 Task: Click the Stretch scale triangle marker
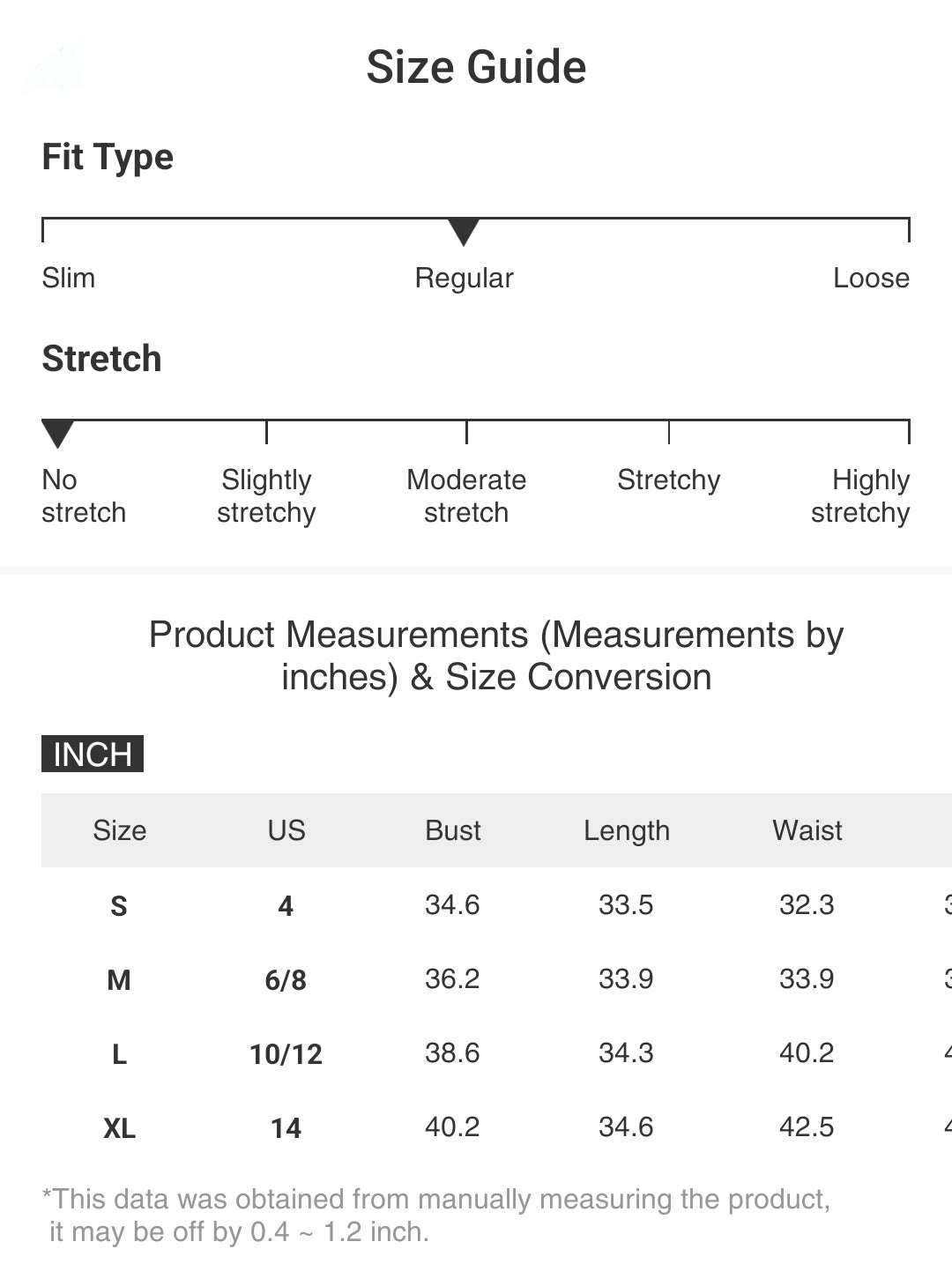(58, 433)
